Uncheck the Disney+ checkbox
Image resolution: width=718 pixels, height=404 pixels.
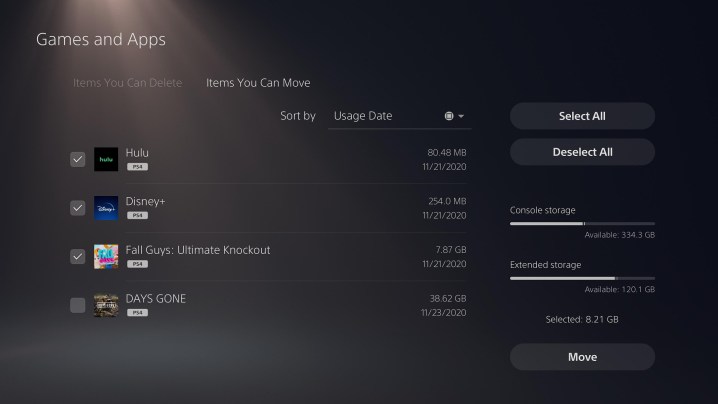(x=78, y=208)
